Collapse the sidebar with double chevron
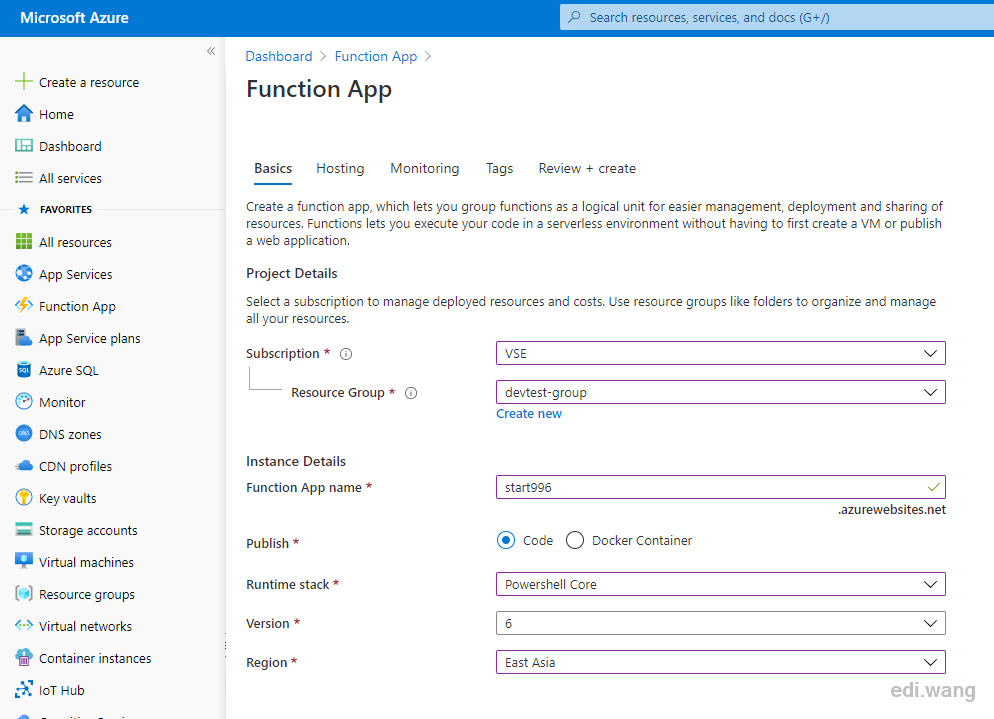This screenshot has width=994, height=719. (x=211, y=51)
